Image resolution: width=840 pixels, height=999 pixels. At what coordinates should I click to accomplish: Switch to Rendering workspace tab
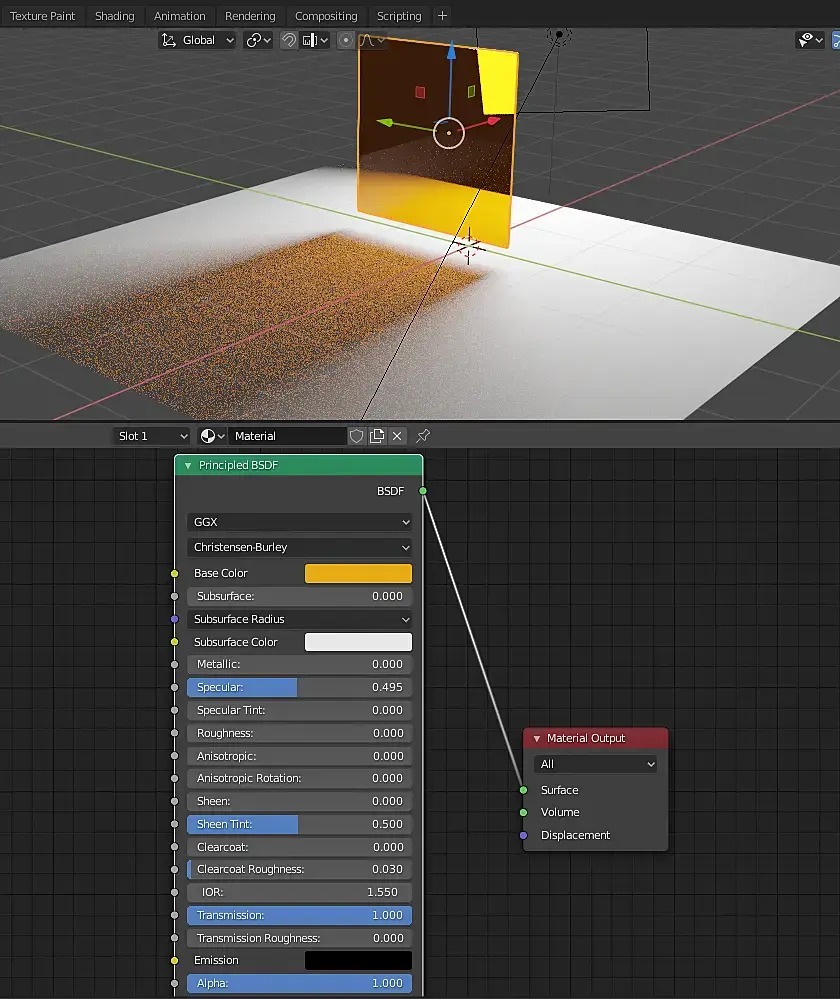coord(250,16)
